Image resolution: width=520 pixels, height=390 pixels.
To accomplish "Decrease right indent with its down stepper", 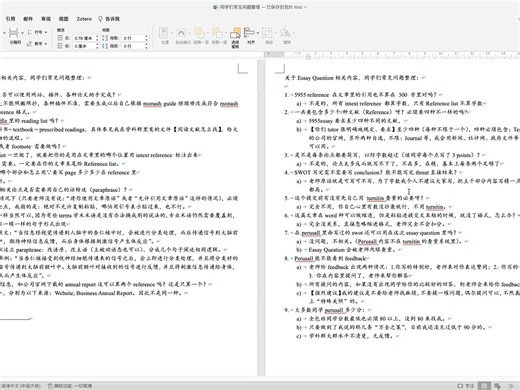I will 97,48.
